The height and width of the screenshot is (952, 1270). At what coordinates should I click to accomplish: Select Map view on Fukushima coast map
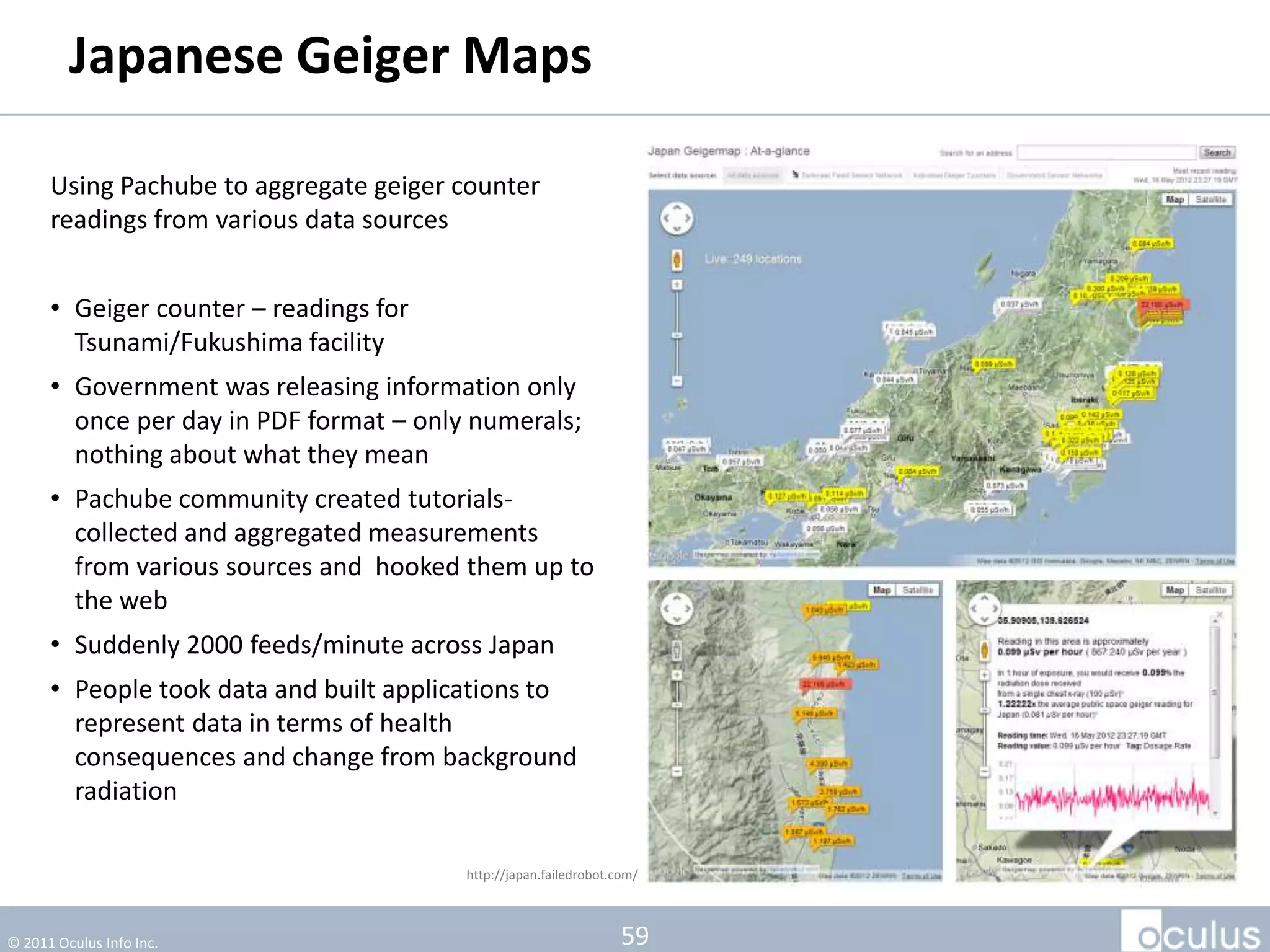pyautogui.click(x=881, y=590)
